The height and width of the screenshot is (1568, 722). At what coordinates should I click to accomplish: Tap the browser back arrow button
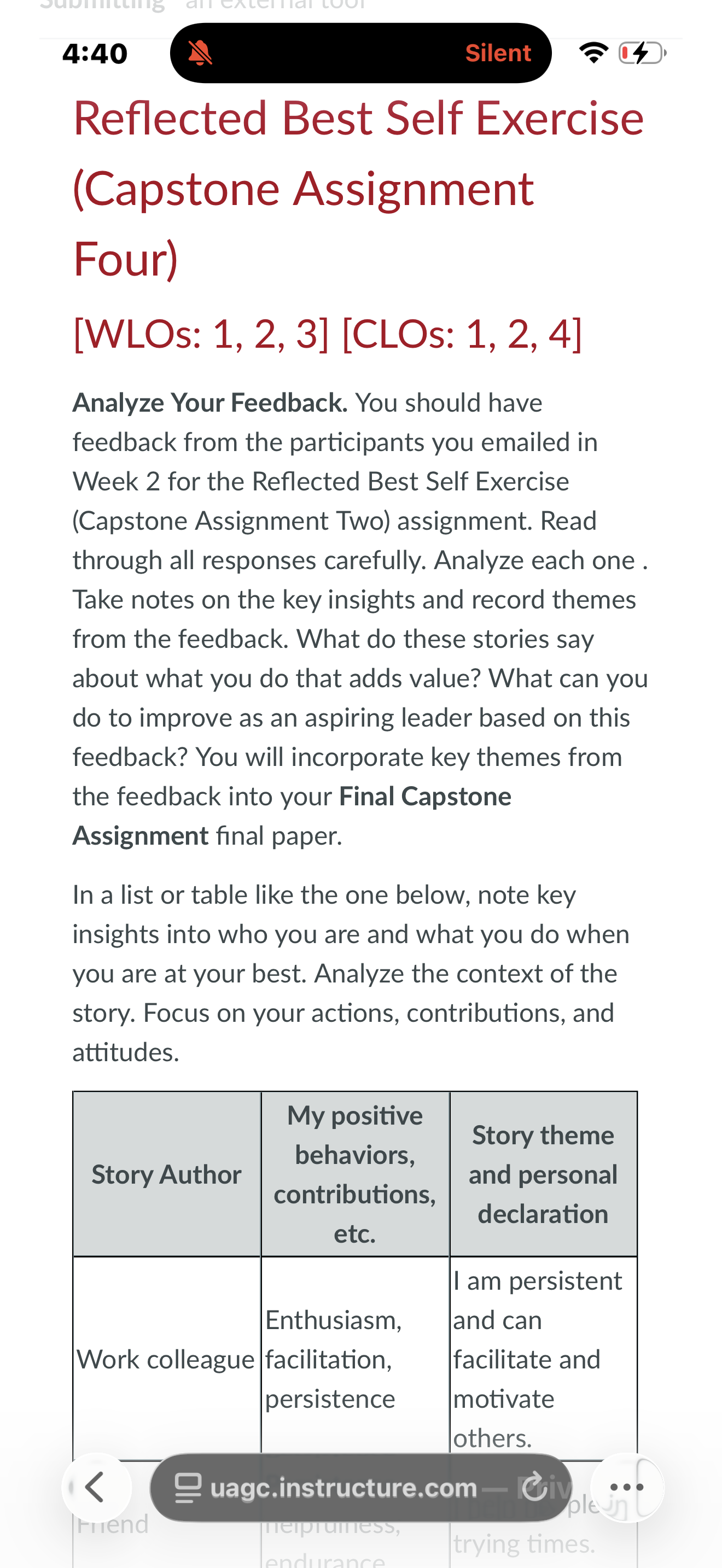tap(96, 1487)
